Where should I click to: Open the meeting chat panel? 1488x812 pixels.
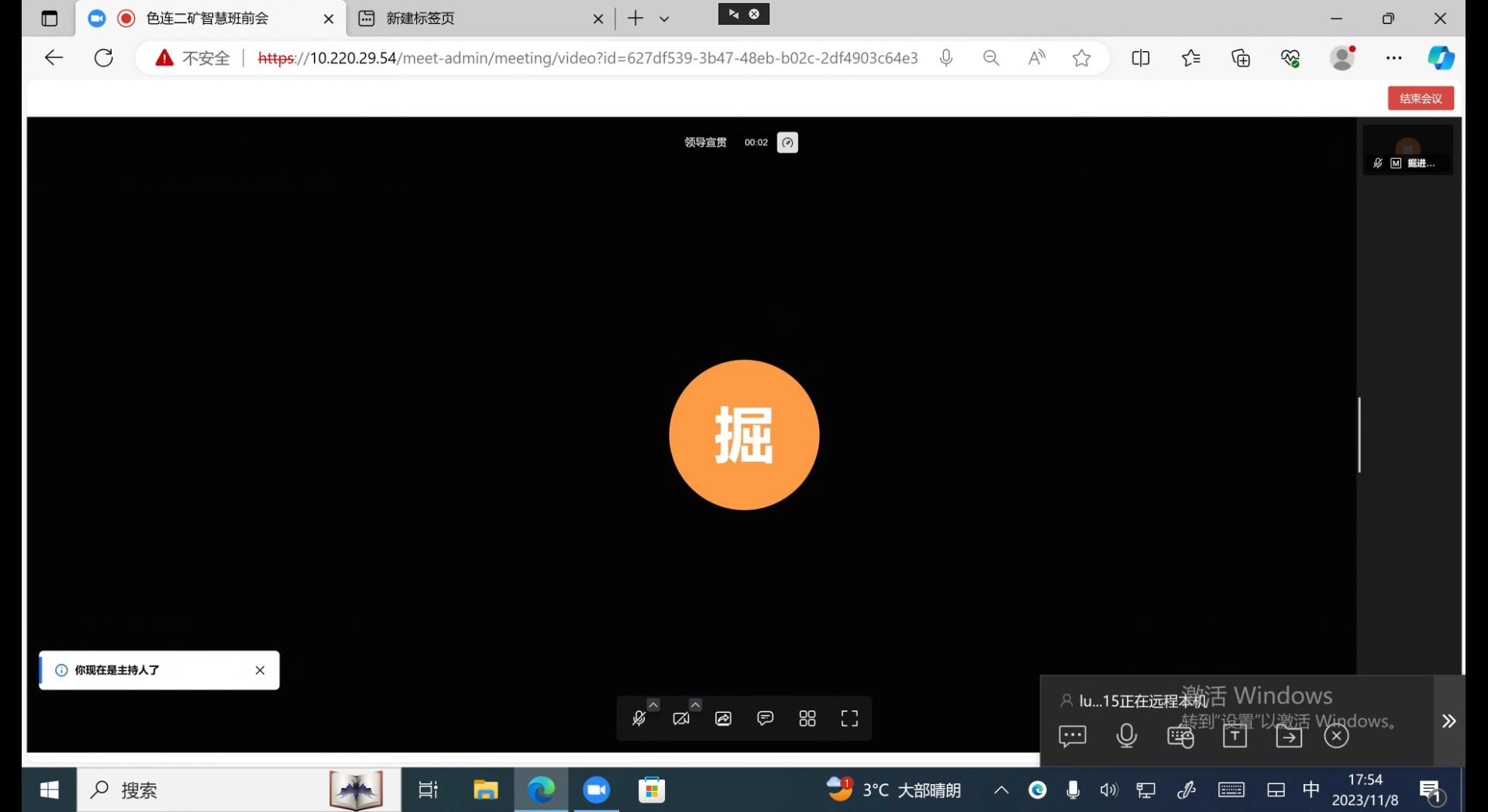(765, 719)
